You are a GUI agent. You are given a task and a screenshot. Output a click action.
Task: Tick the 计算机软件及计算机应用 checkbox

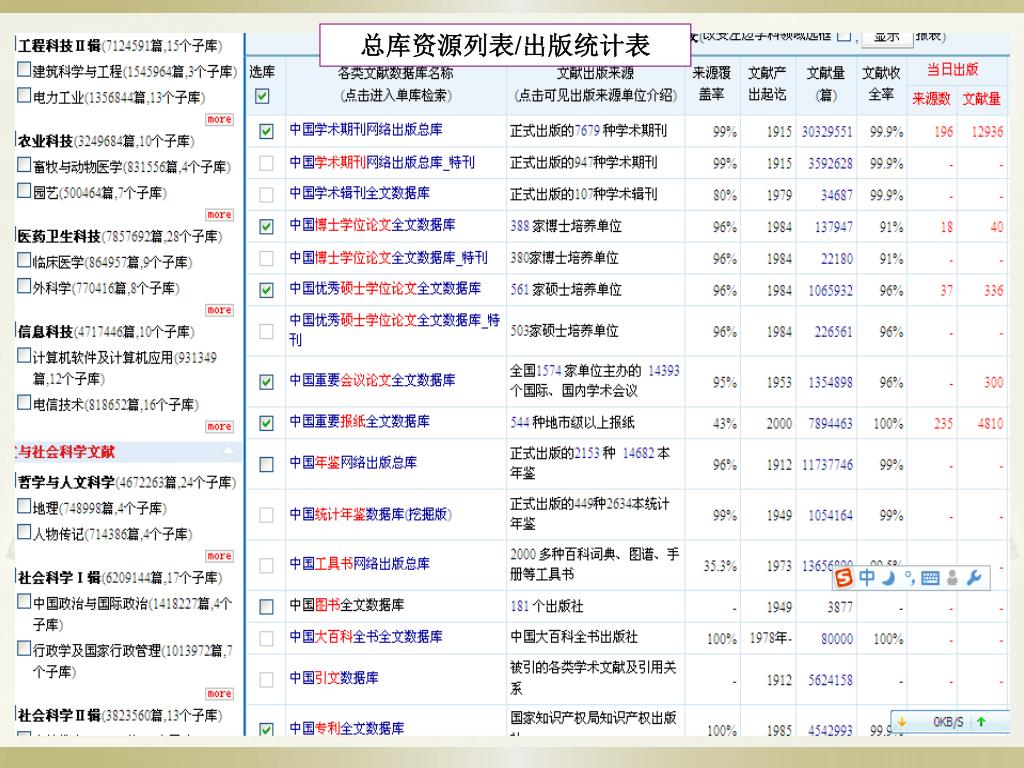click(x=24, y=356)
